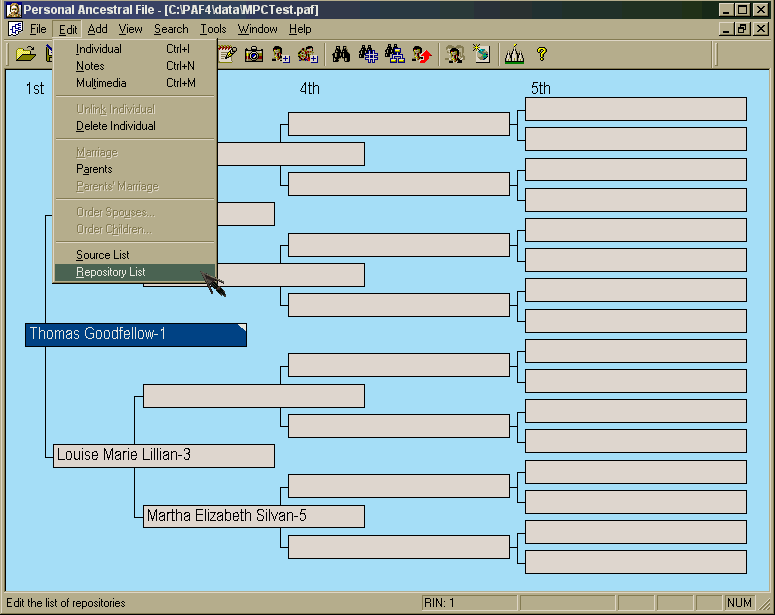Open the Help menu
The height and width of the screenshot is (615, 775).
[x=300, y=30]
